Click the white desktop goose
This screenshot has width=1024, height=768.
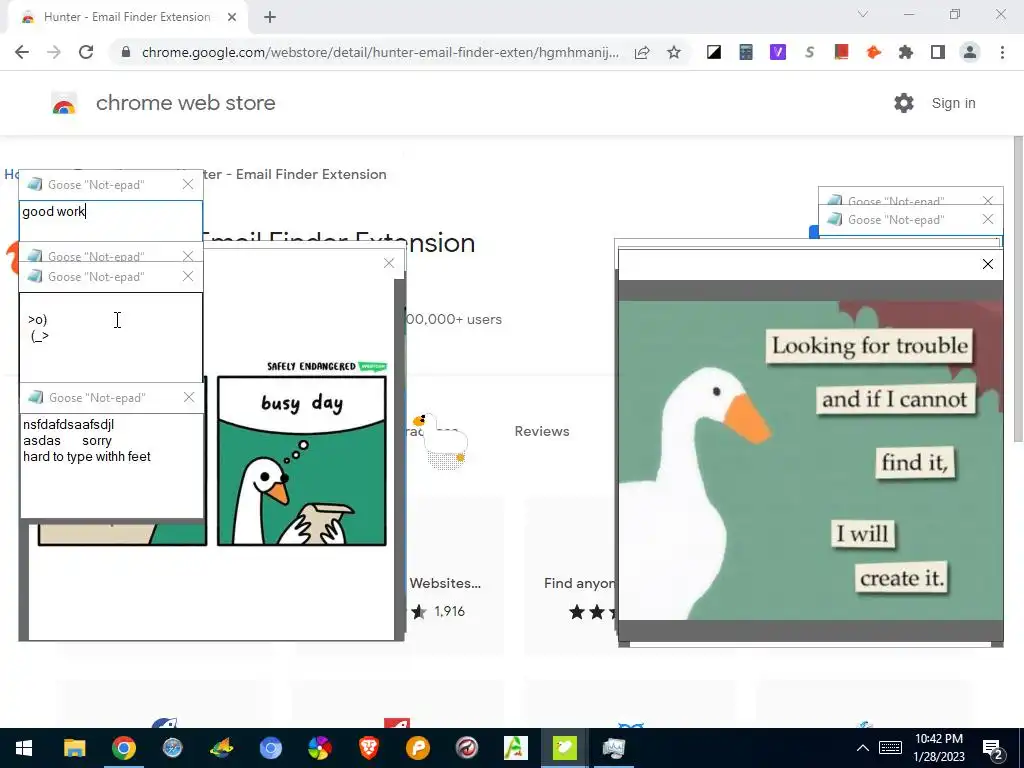pos(441,441)
